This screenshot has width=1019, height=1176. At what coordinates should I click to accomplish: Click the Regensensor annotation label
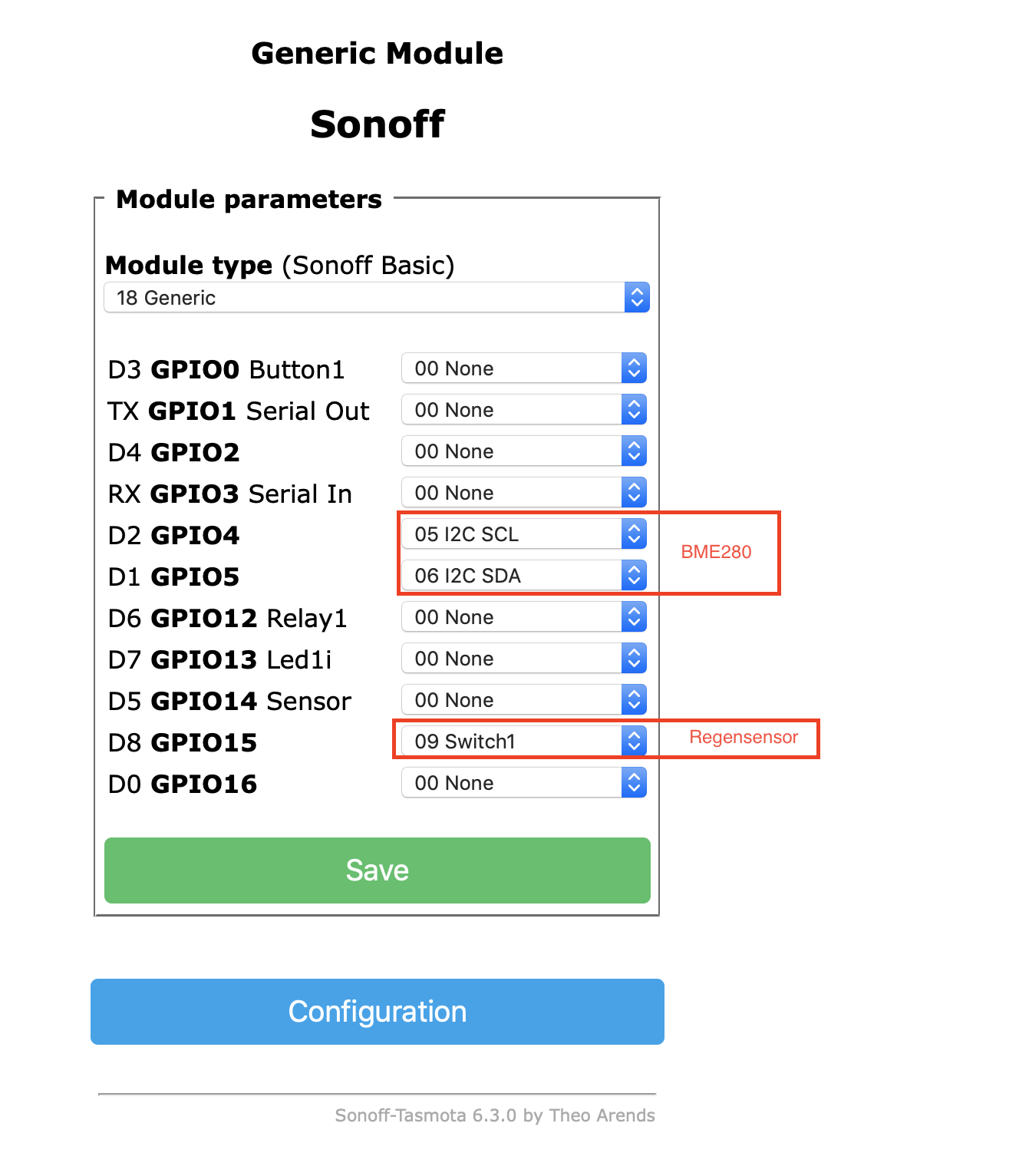click(x=744, y=738)
